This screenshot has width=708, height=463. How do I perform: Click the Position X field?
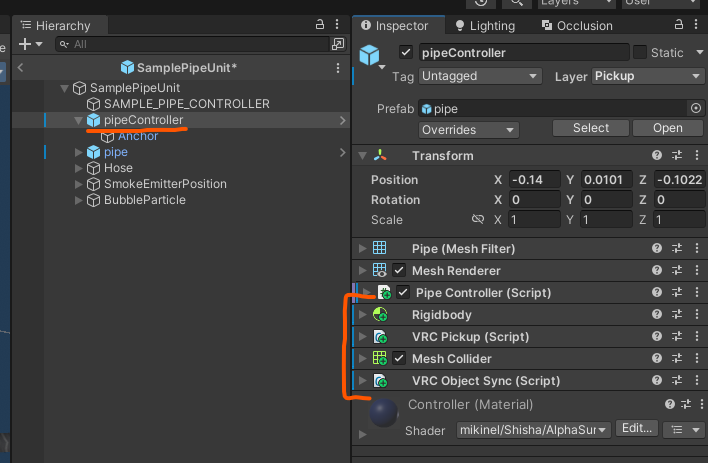click(535, 179)
